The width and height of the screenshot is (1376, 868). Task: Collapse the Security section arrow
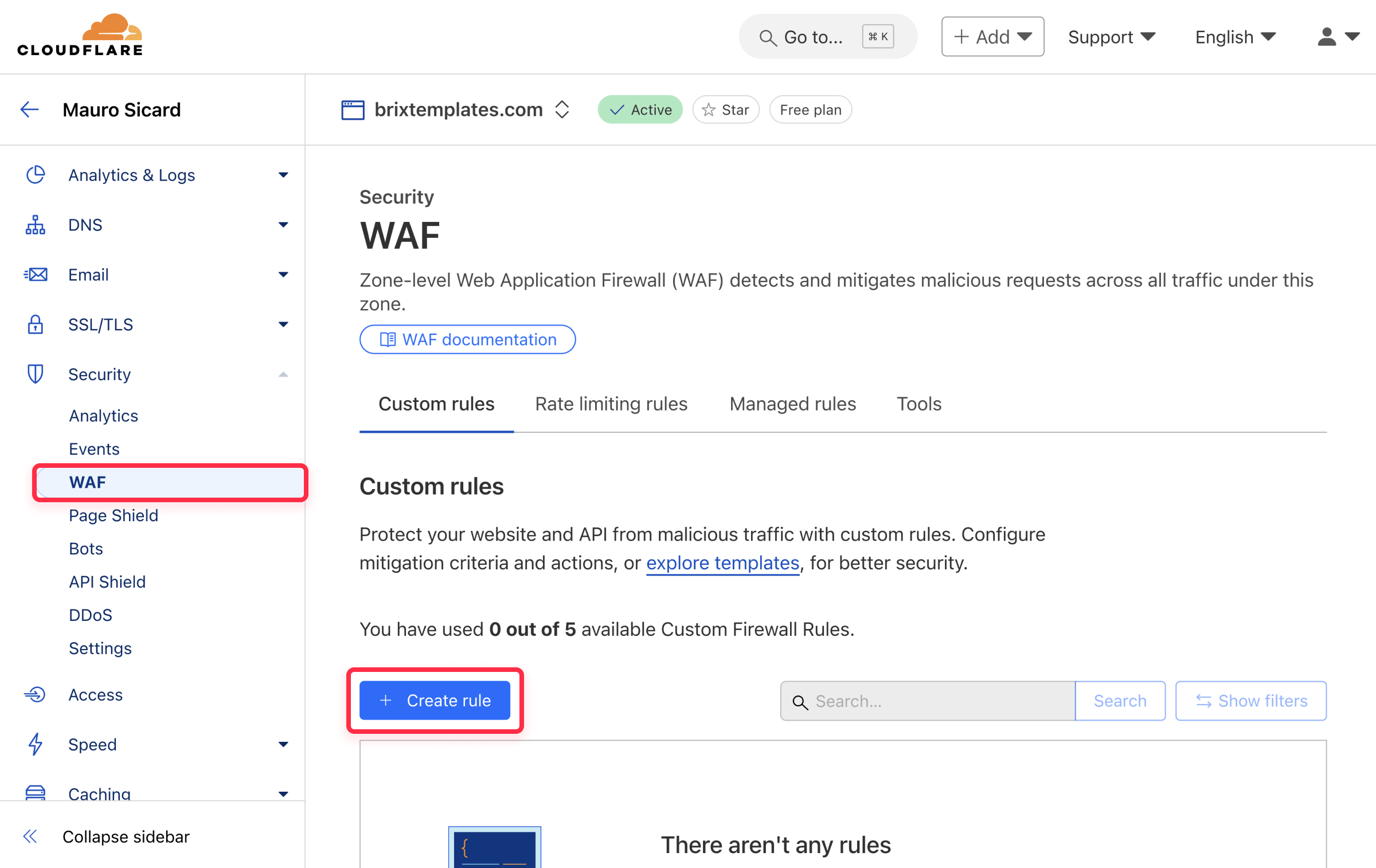(283, 374)
